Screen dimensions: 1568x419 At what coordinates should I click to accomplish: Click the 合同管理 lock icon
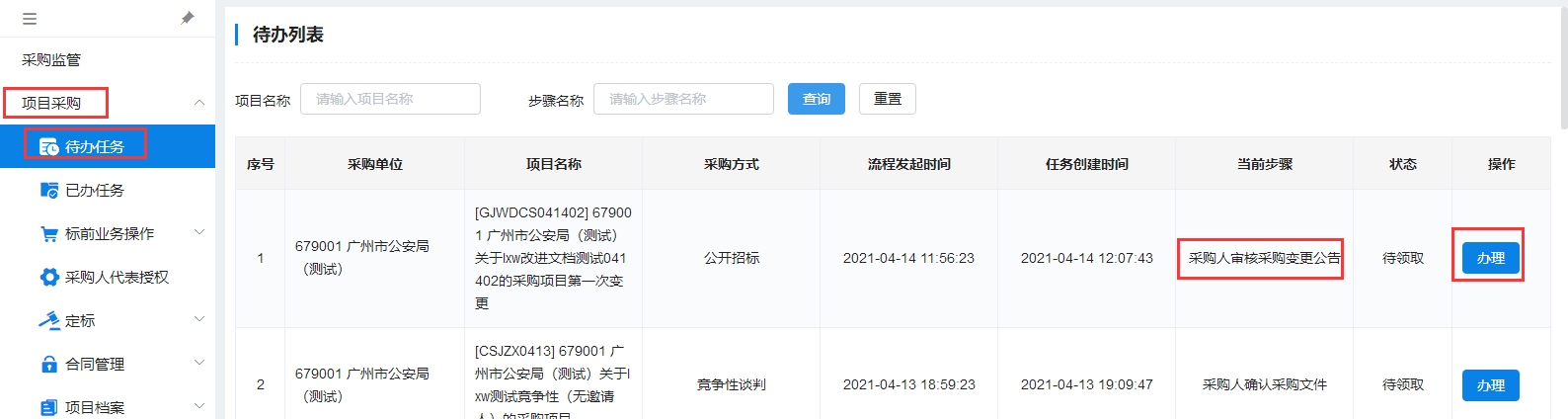[48, 364]
